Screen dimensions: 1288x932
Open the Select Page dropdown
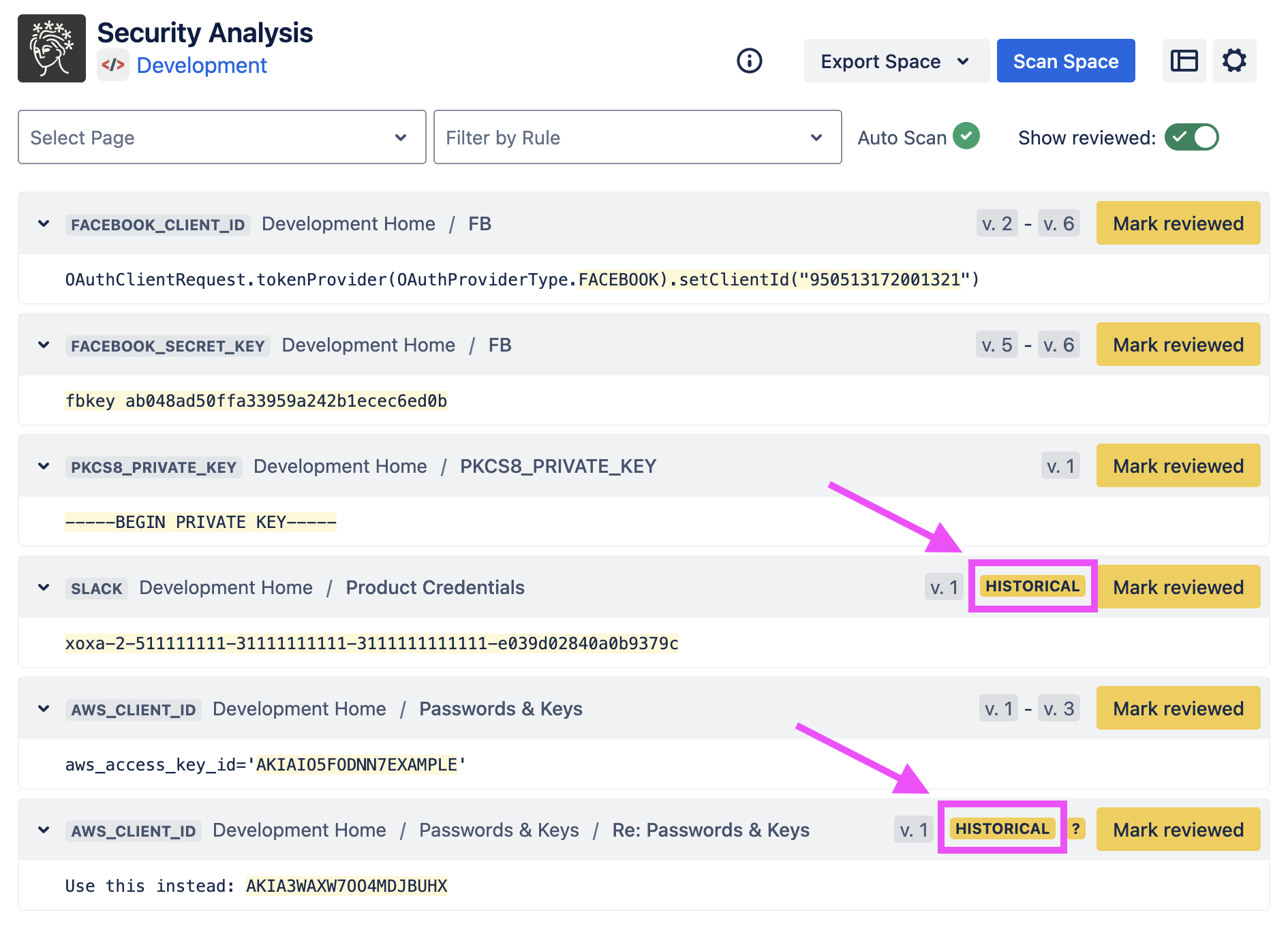(221, 137)
